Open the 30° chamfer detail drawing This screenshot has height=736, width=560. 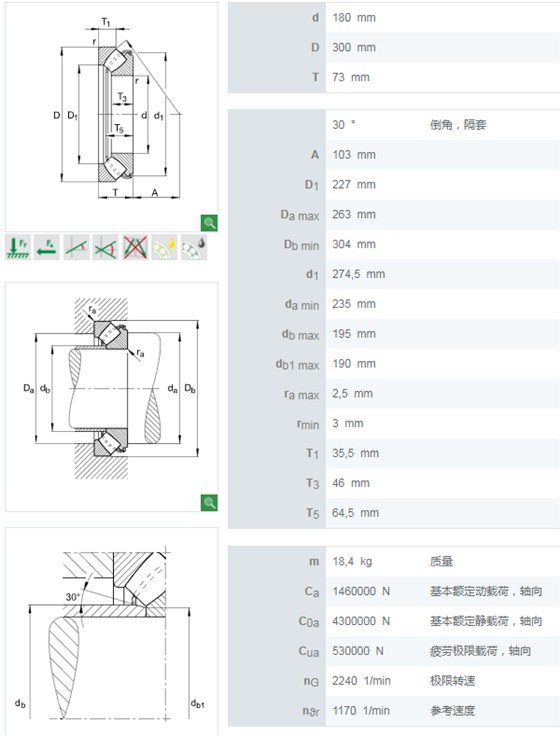pos(111,631)
